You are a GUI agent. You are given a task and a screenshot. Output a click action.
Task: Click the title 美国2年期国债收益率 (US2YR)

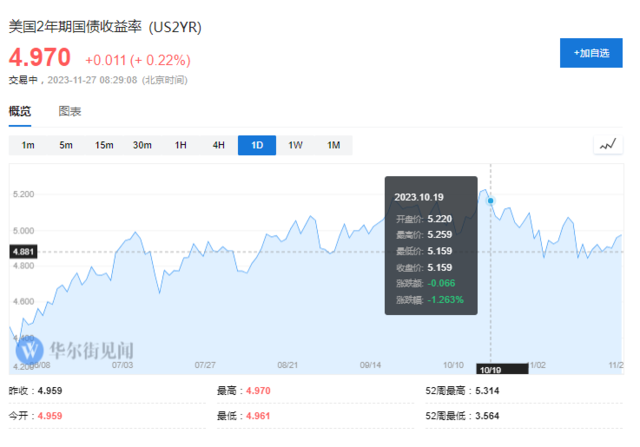coord(105,27)
